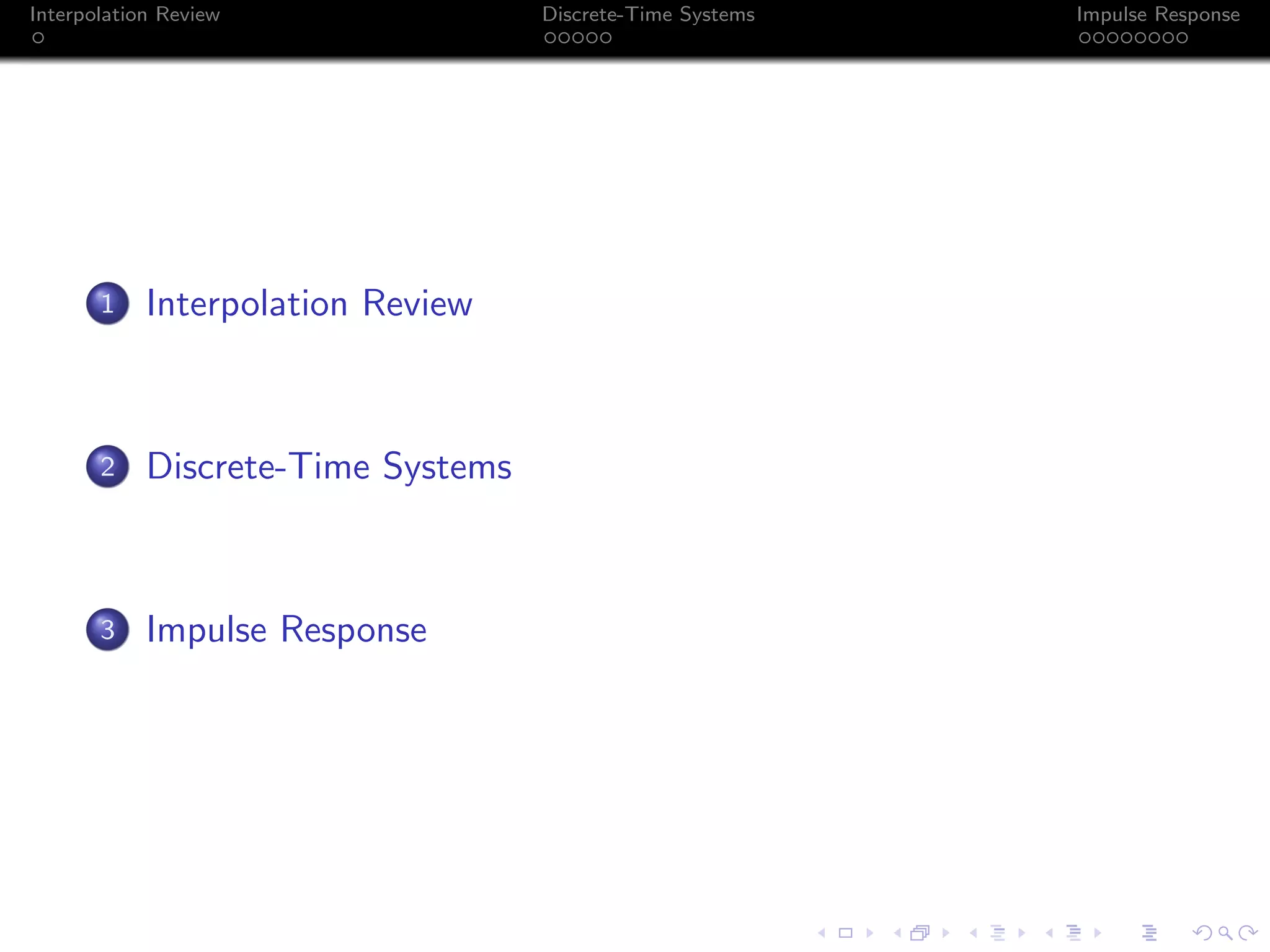Click the next slide arrow beside rectangle icon
The width and height of the screenshot is (1270, 952).
click(869, 933)
